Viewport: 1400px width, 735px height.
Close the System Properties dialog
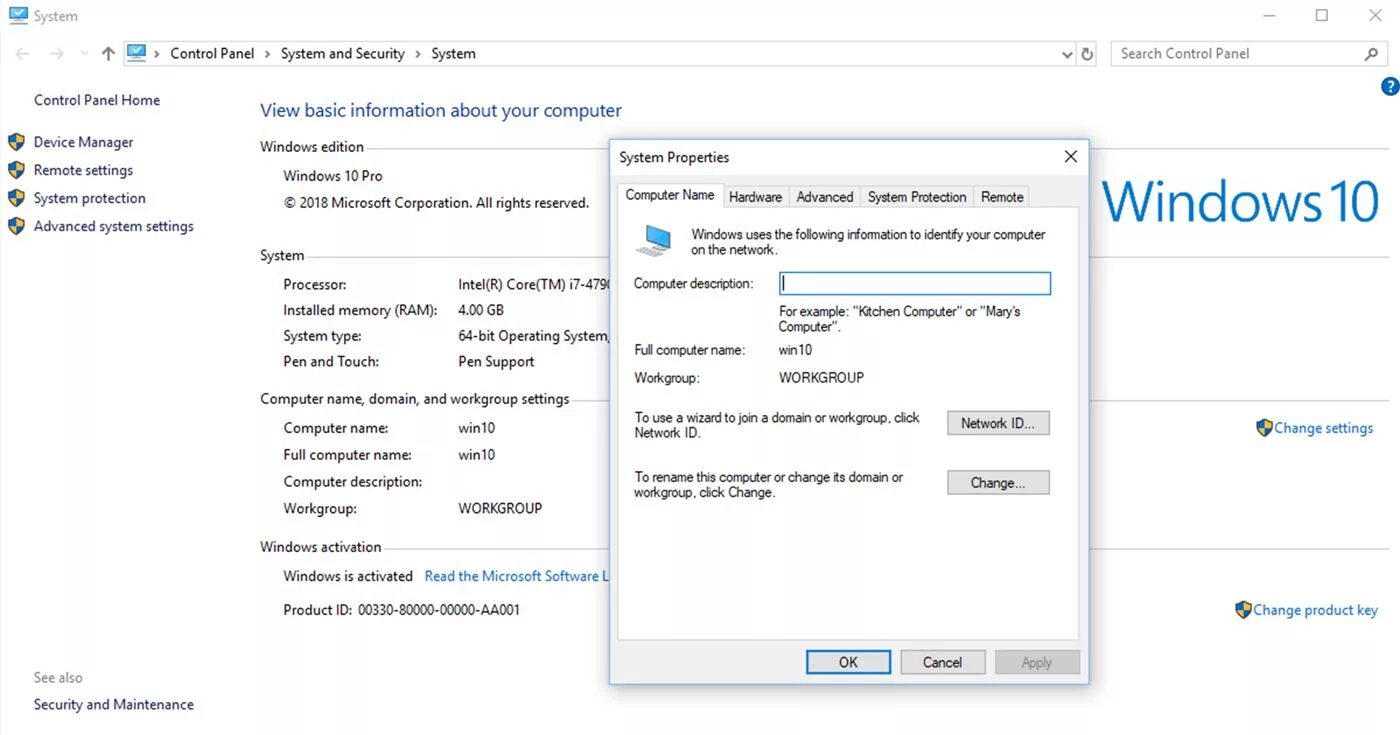pos(1070,157)
